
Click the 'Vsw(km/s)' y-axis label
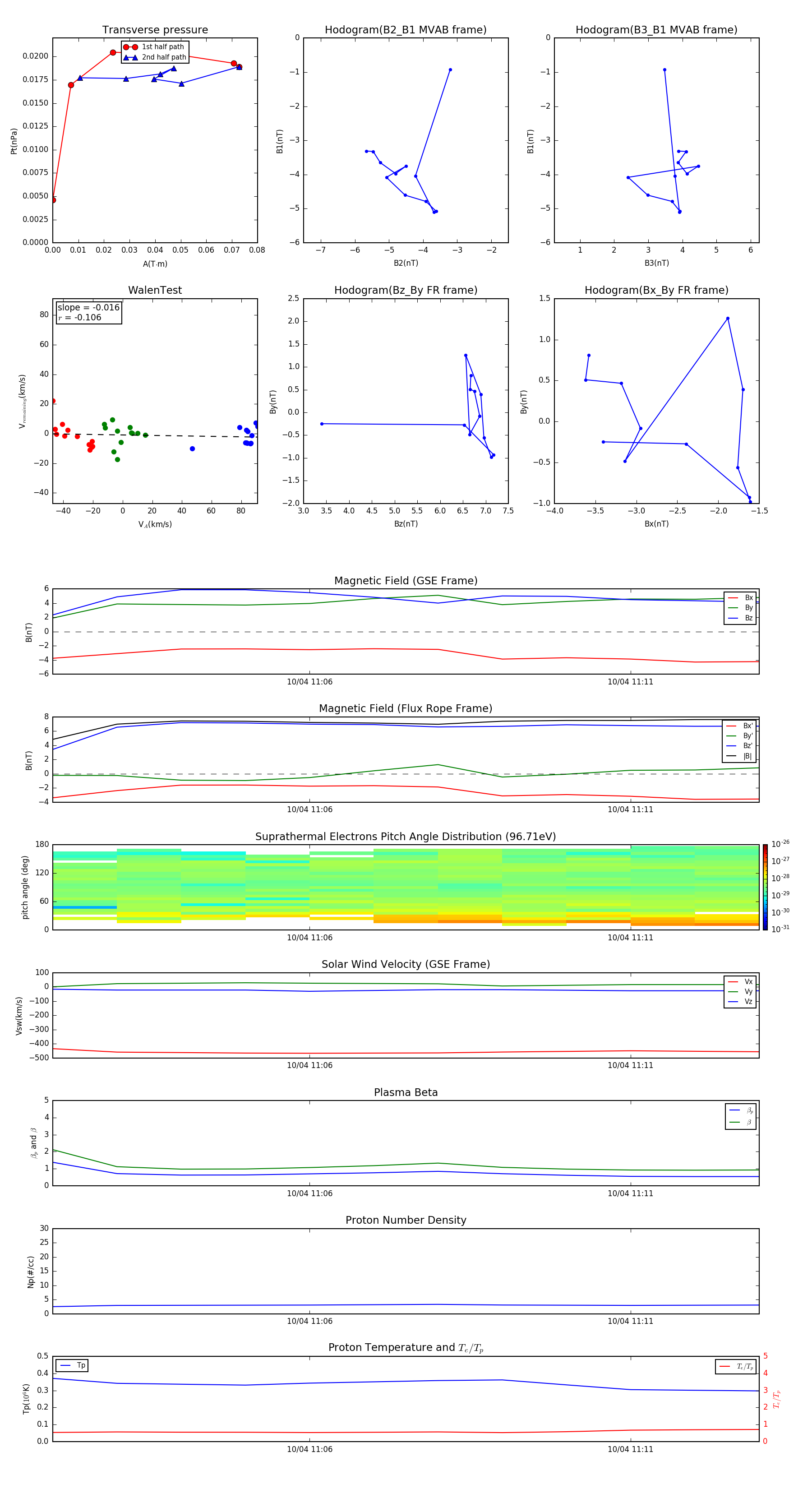[19, 1016]
